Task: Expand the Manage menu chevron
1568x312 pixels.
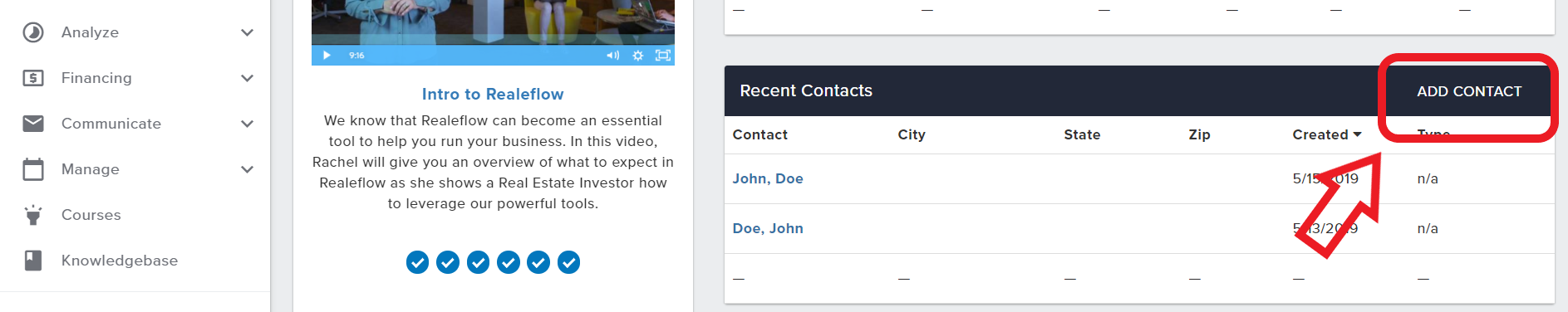Action: (x=247, y=169)
